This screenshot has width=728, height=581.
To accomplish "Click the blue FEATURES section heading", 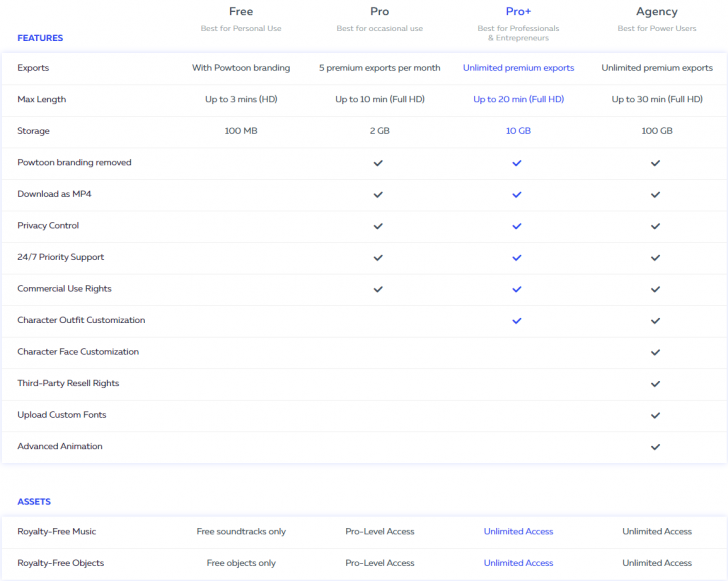I will click(40, 38).
